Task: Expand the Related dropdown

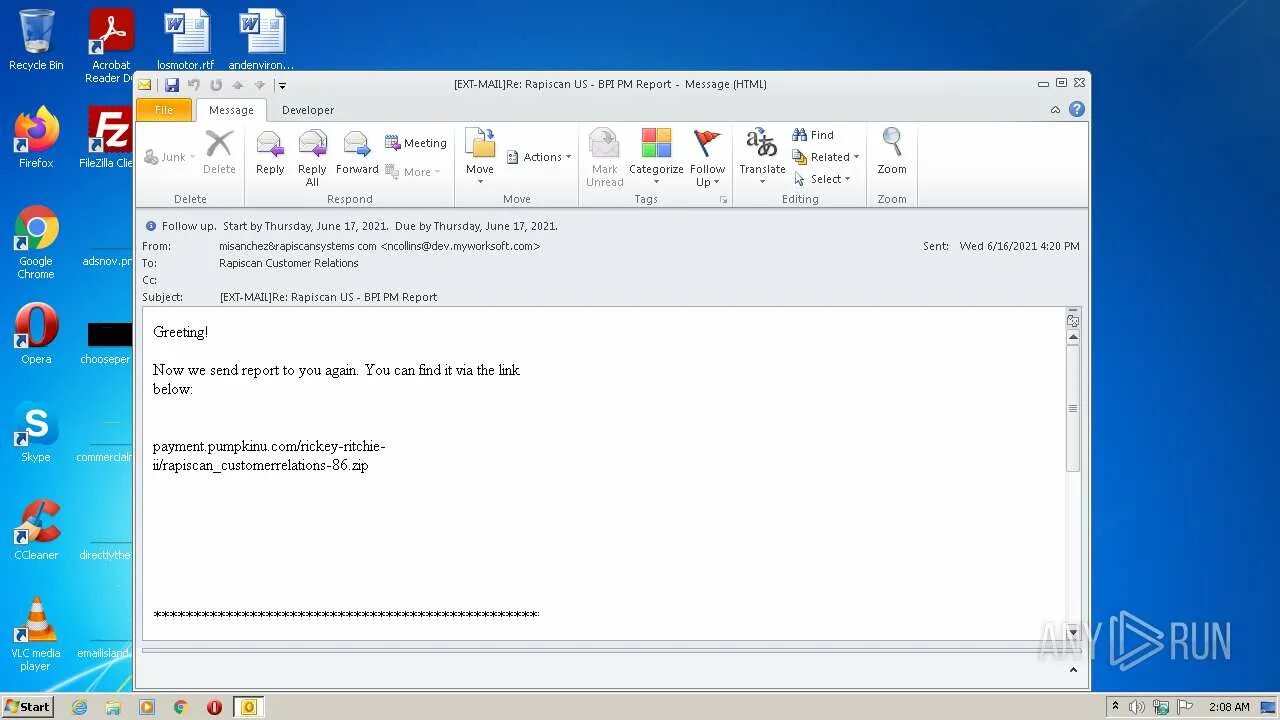Action: pos(826,157)
